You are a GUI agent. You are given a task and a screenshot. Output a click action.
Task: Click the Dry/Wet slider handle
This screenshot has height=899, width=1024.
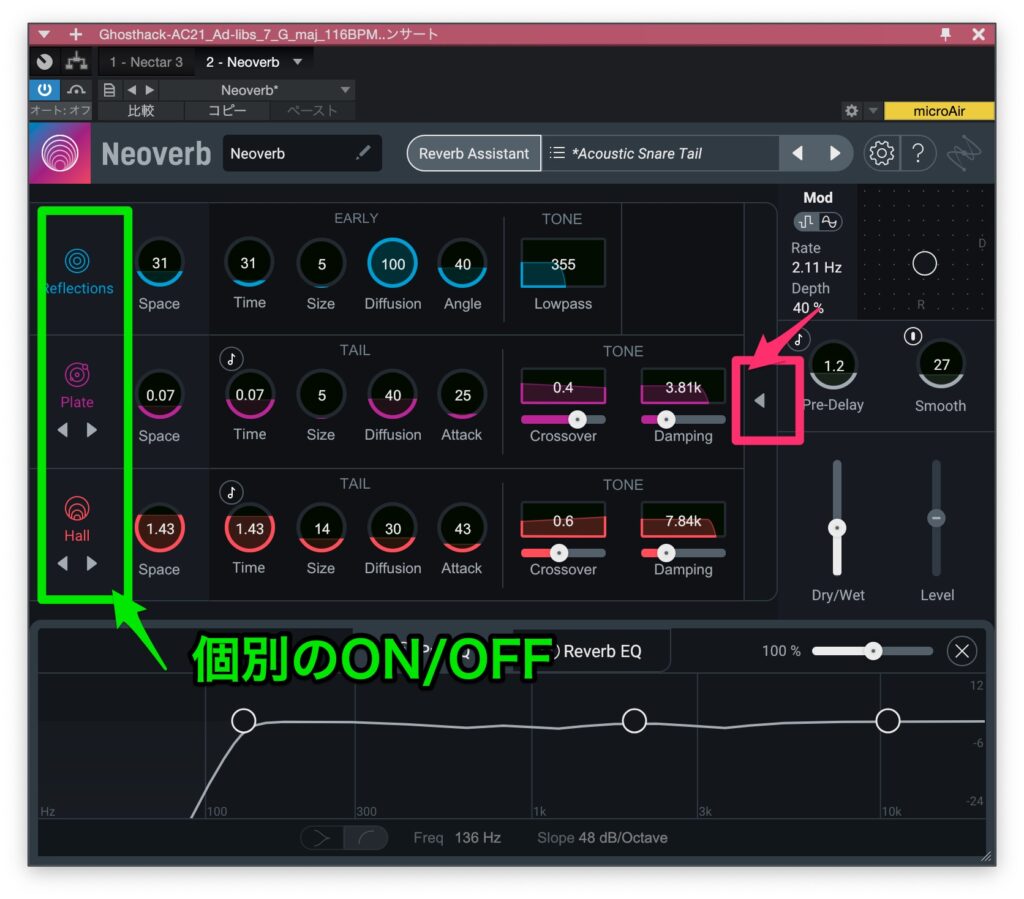pos(838,528)
